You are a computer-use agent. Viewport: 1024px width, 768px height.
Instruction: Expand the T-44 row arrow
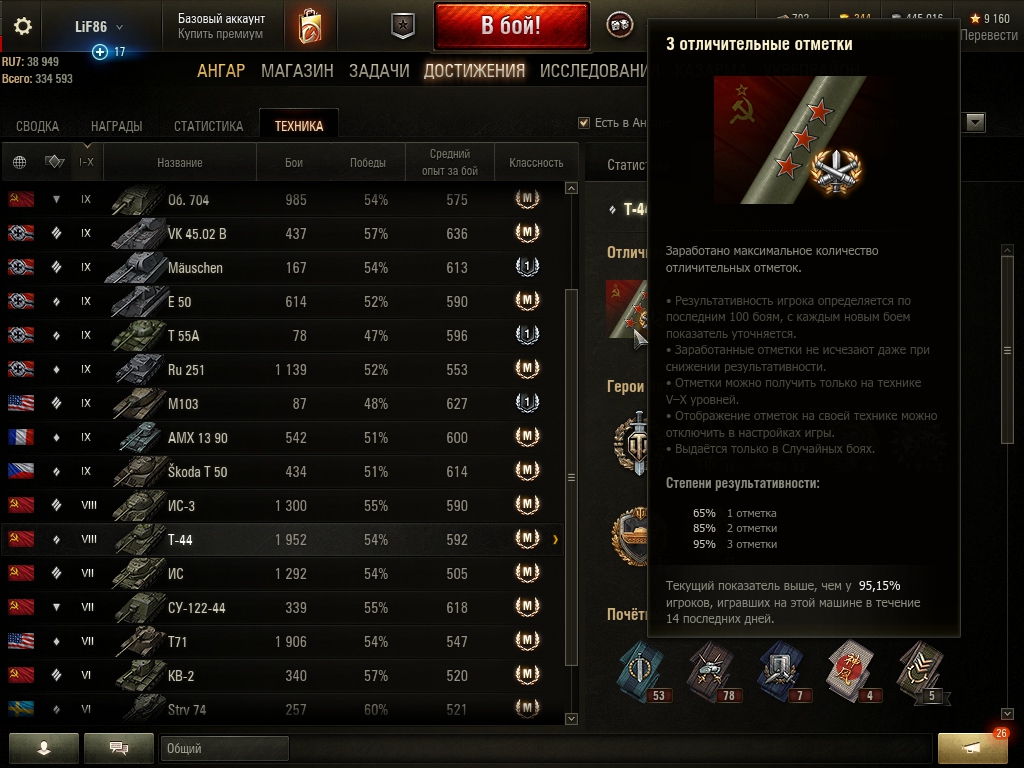point(556,539)
